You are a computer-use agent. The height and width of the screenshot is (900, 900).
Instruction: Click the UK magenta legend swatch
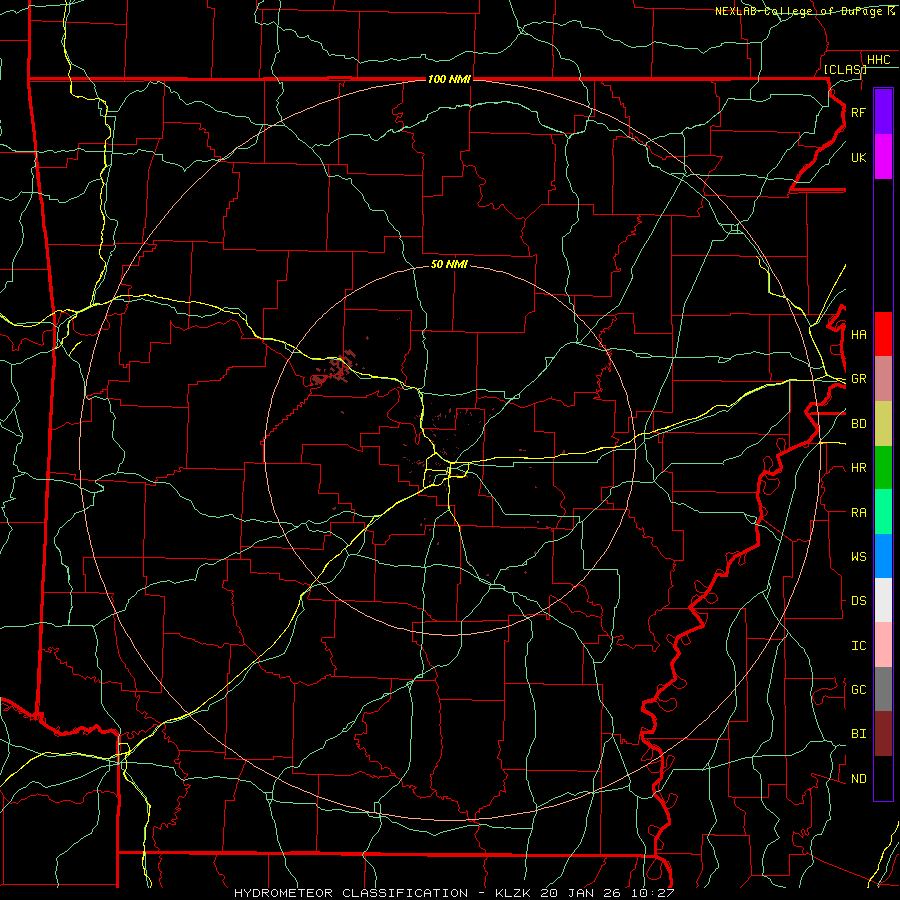click(883, 157)
